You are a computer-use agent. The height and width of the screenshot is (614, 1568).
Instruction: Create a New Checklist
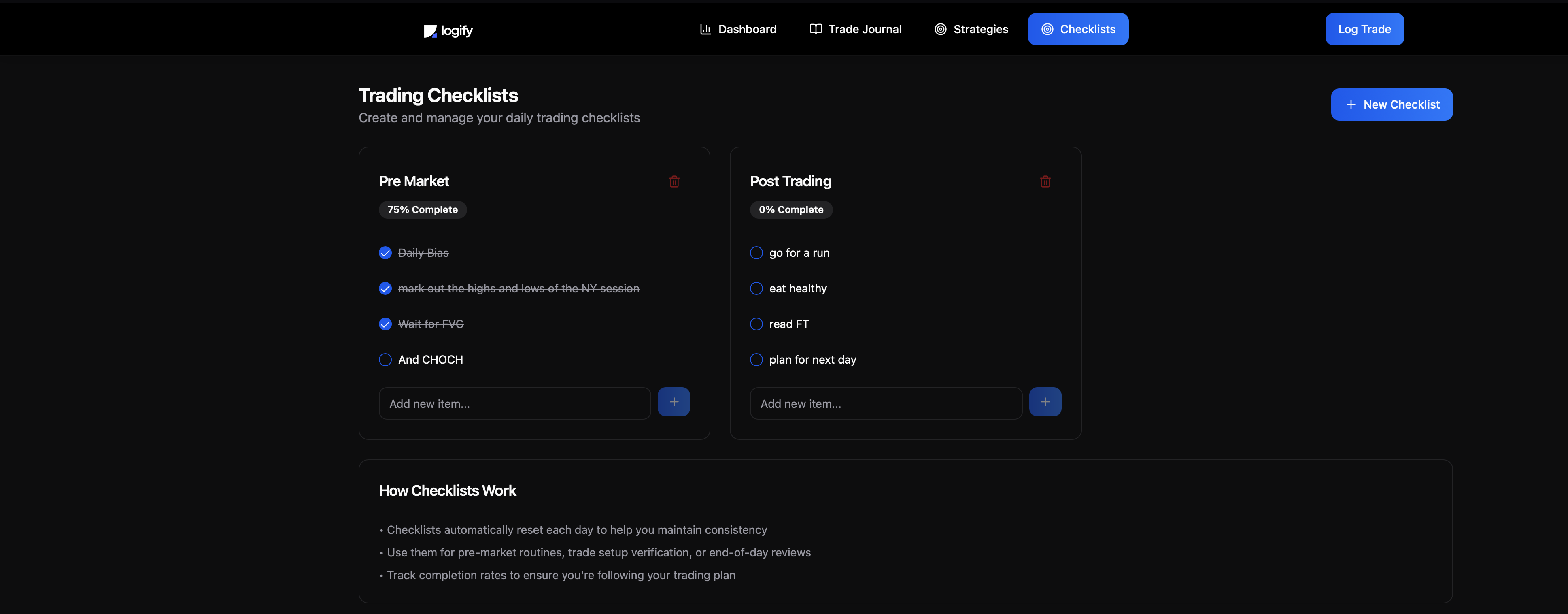click(x=1392, y=105)
